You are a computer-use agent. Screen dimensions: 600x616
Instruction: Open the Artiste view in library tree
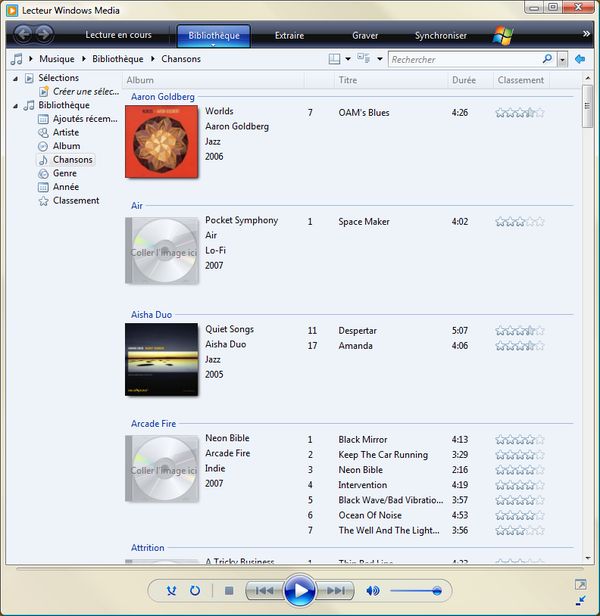tap(66, 132)
